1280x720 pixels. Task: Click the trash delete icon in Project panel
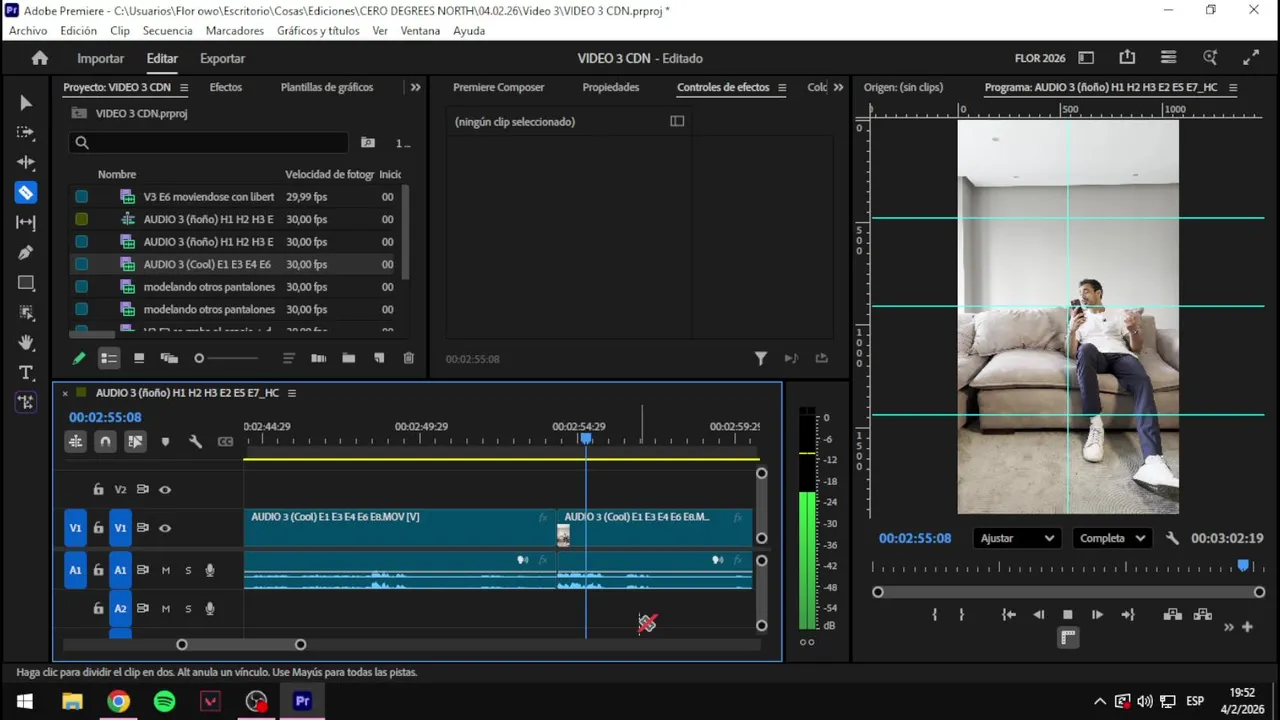pos(408,358)
